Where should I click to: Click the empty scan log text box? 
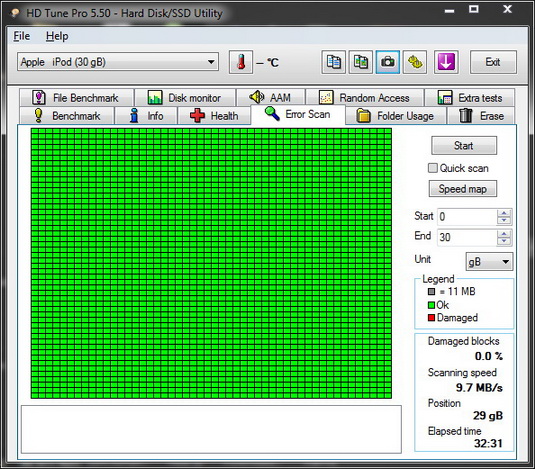tap(211, 429)
